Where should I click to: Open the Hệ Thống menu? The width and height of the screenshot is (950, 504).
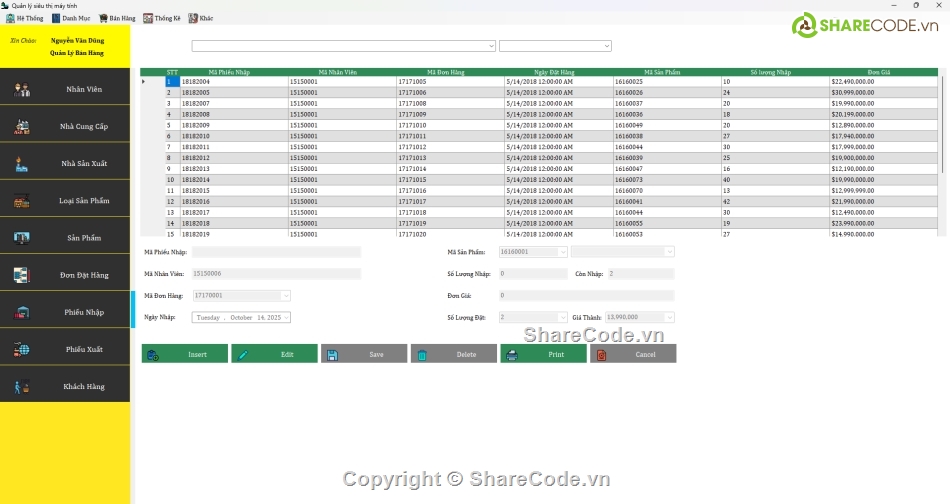(x=24, y=18)
